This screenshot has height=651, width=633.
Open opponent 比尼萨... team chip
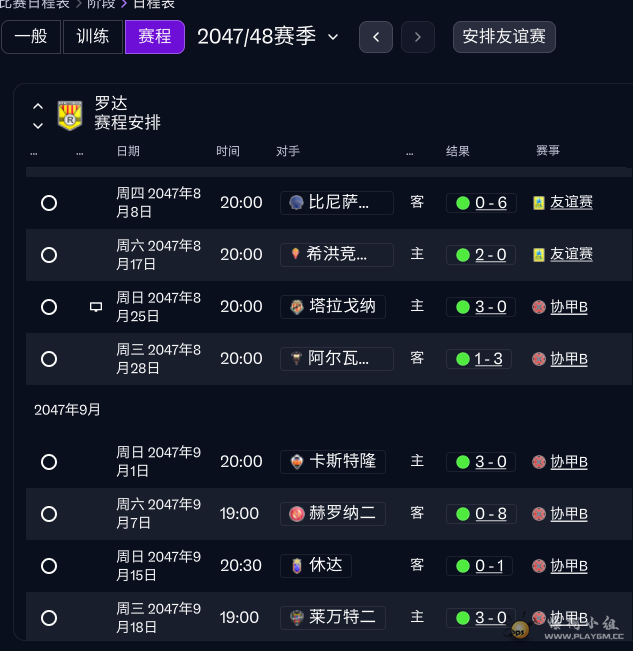point(337,203)
